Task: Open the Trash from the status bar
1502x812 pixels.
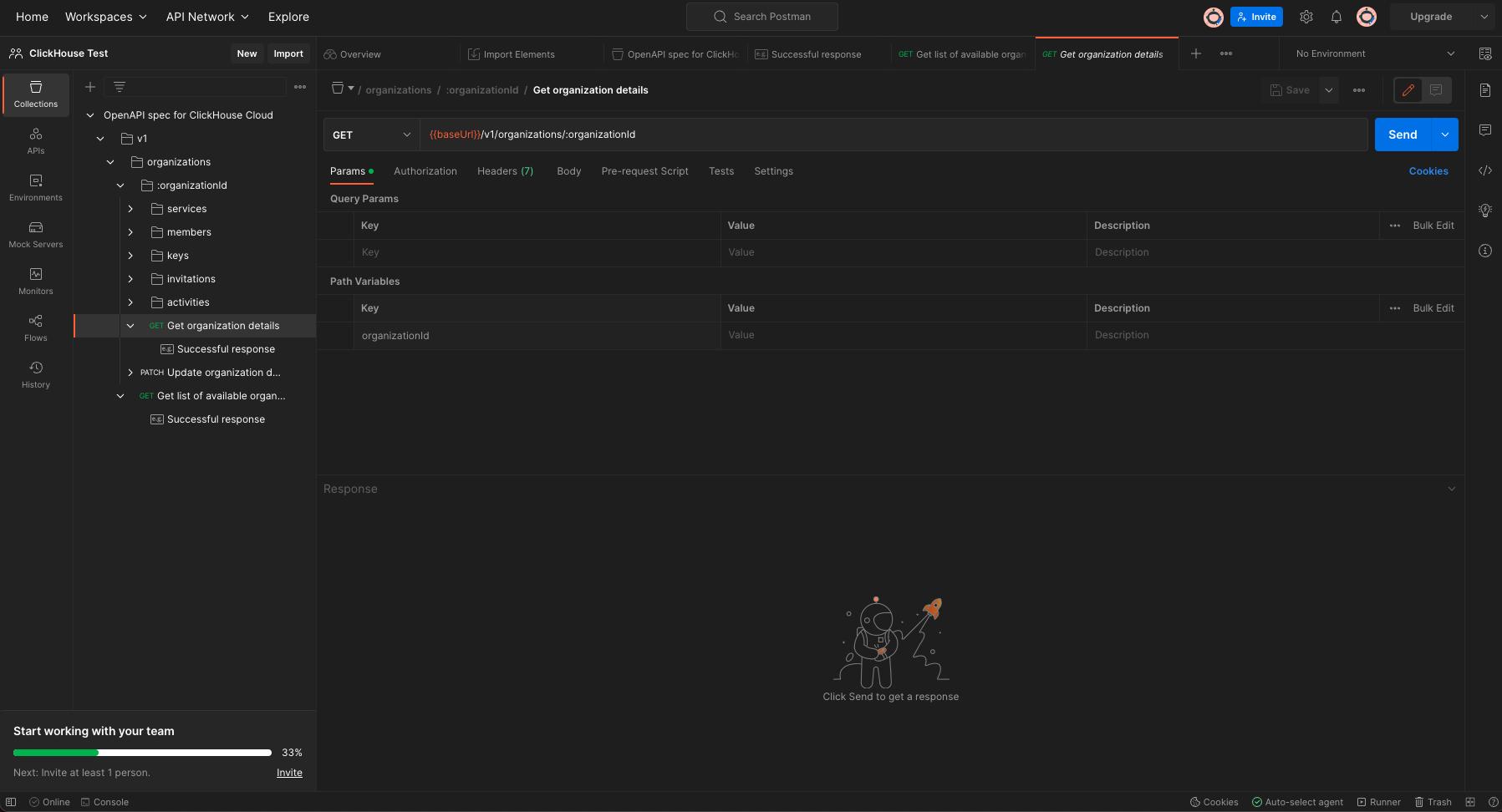Action: click(x=1434, y=801)
